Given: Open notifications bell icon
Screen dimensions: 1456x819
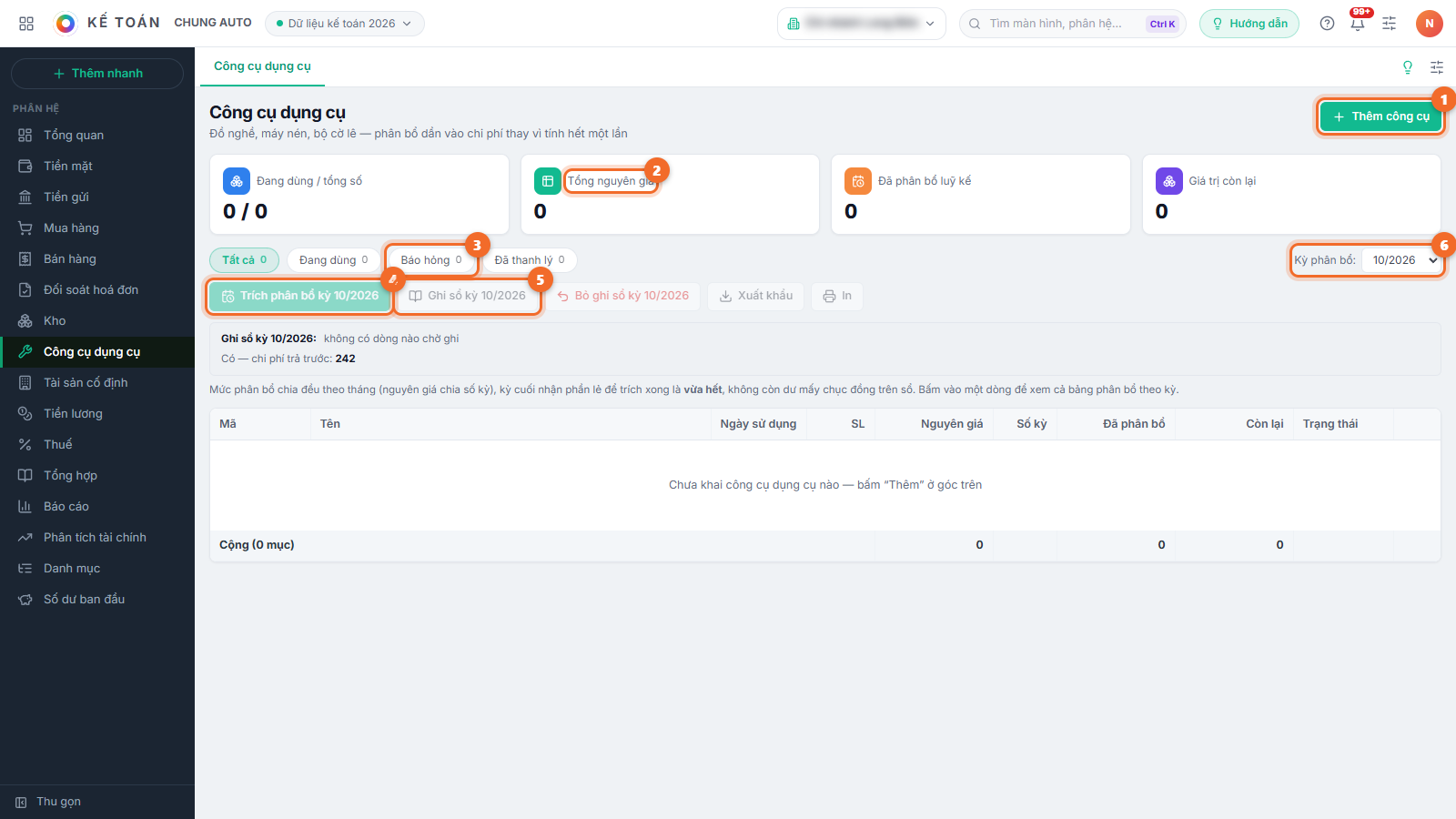Looking at the screenshot, I should pyautogui.click(x=1358, y=24).
